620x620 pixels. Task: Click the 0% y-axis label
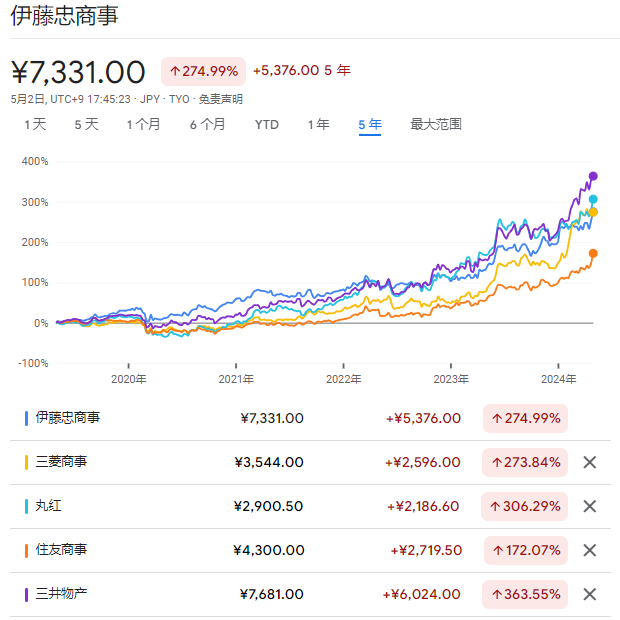coord(41,323)
